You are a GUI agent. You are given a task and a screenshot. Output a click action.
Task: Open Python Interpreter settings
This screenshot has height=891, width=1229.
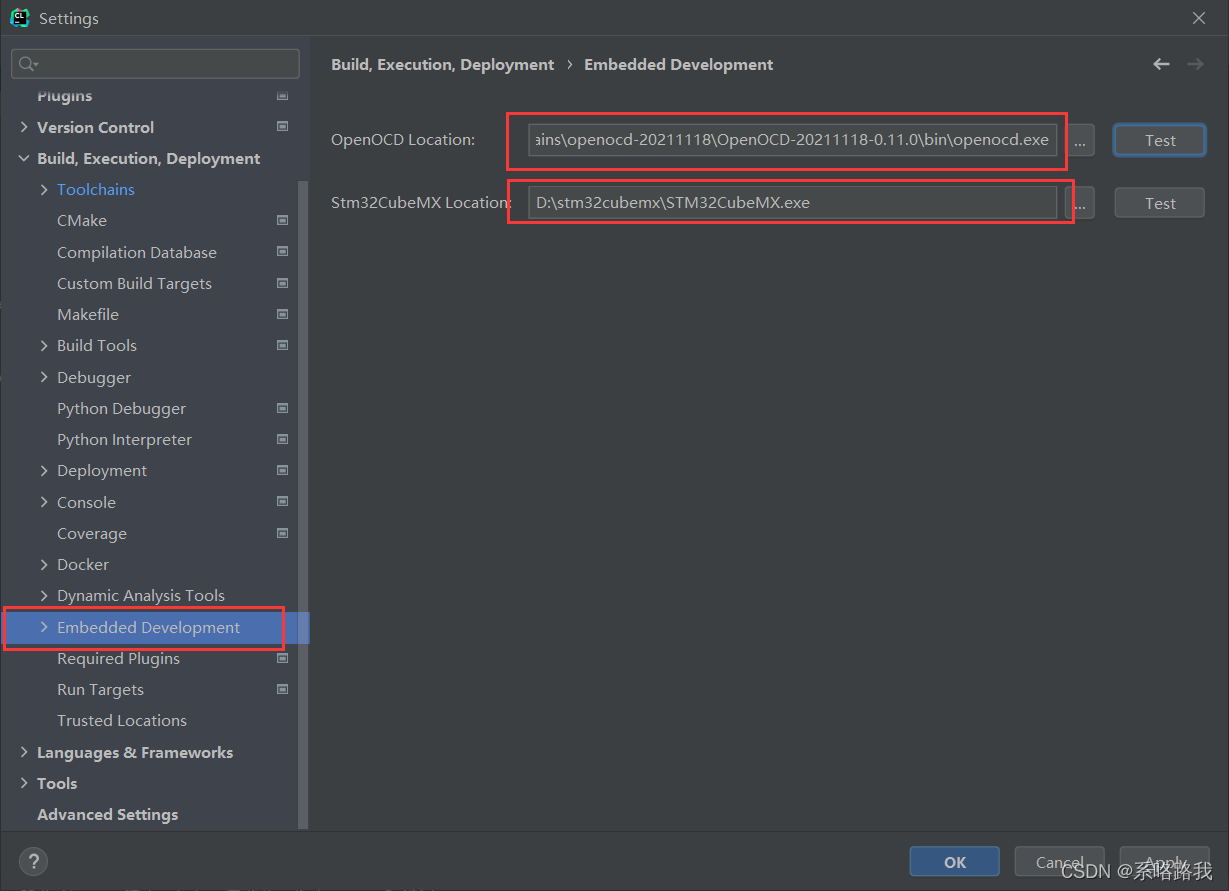pyautogui.click(x=124, y=439)
